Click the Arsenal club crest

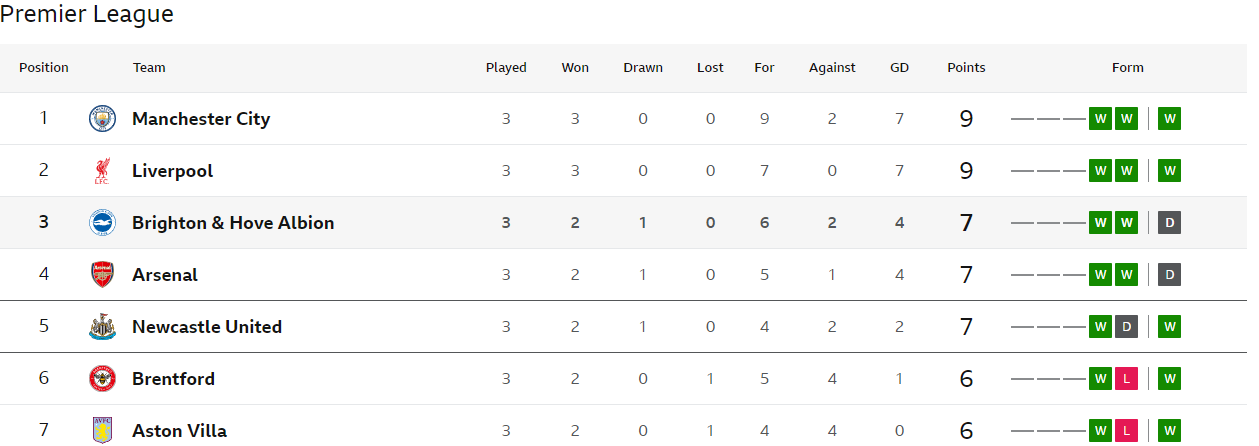click(102, 275)
